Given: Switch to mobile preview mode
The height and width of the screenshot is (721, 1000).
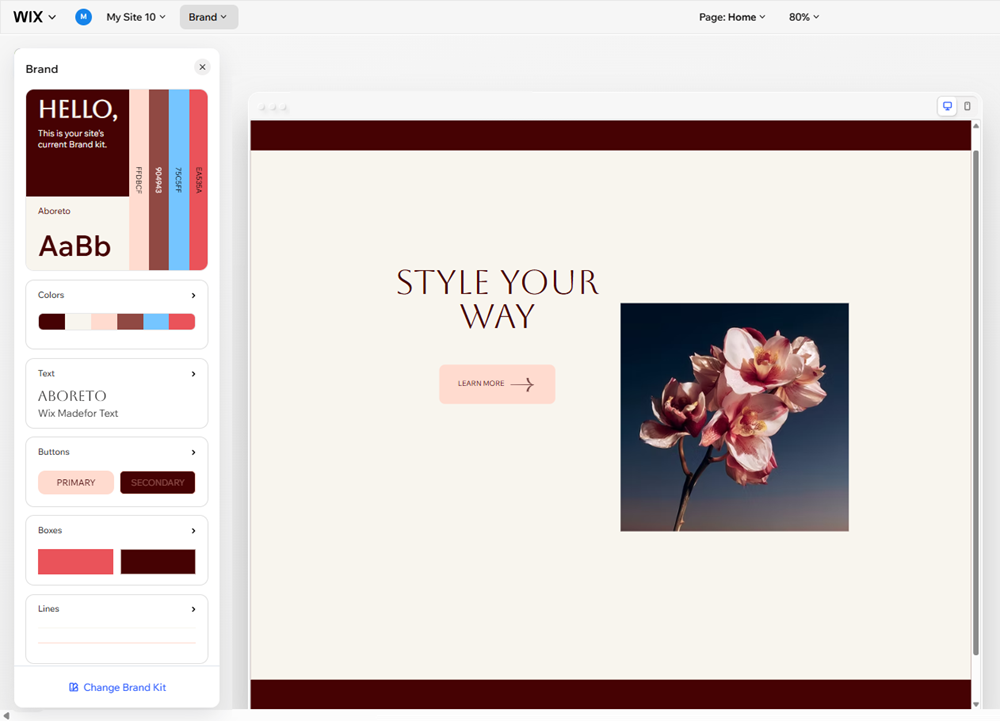Looking at the screenshot, I should (x=967, y=106).
